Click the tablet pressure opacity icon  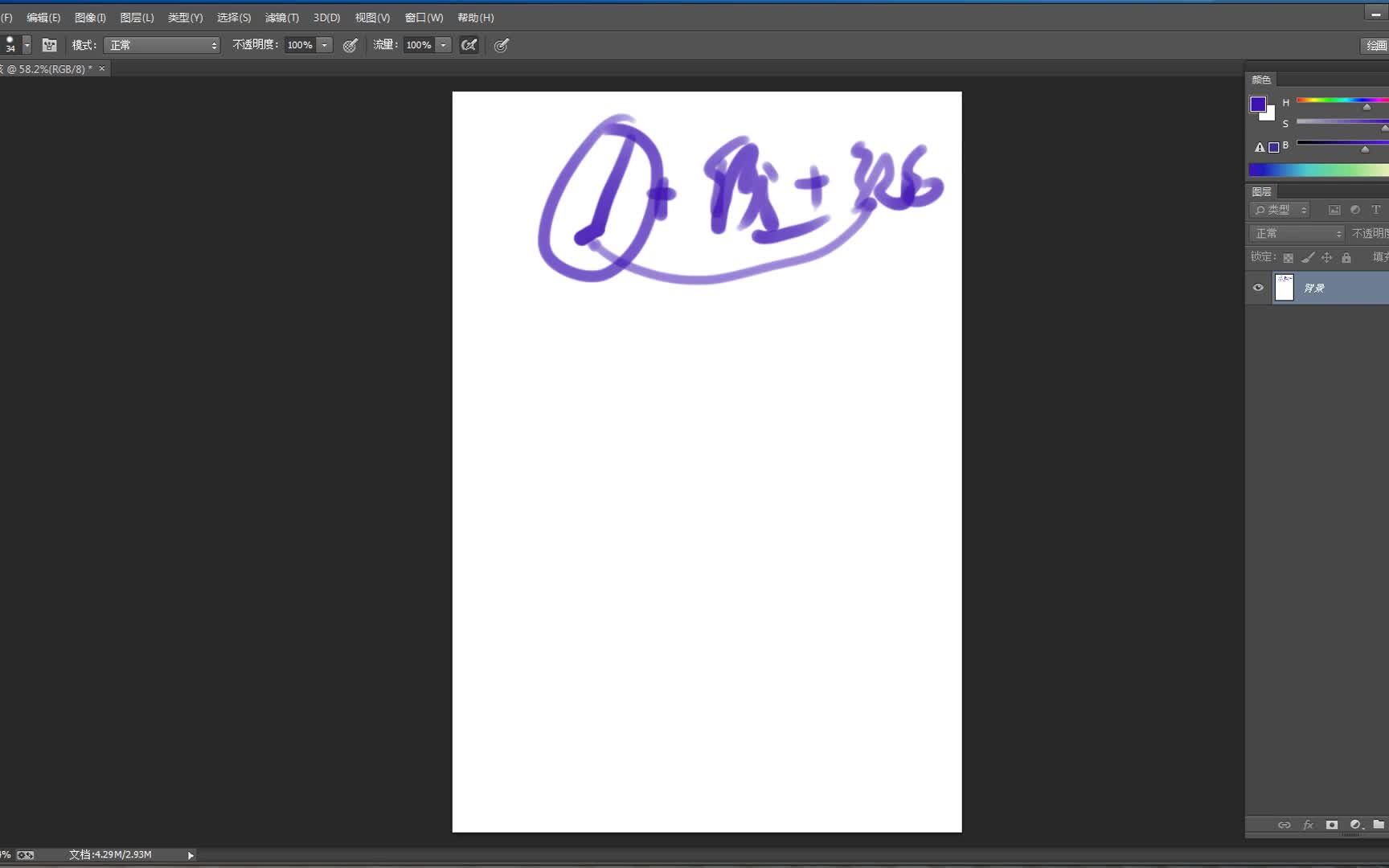pos(350,45)
